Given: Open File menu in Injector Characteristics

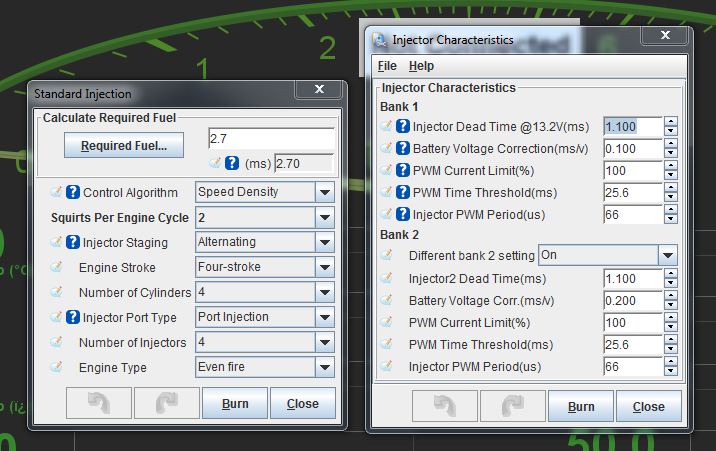Looking at the screenshot, I should [x=387, y=66].
